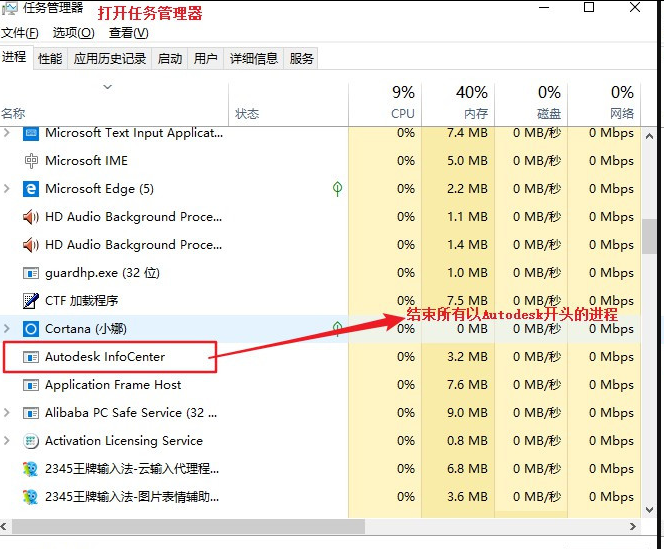Select the Autodesk InfoCenter process row
Screen dimensions: 664x549
click(x=321, y=357)
